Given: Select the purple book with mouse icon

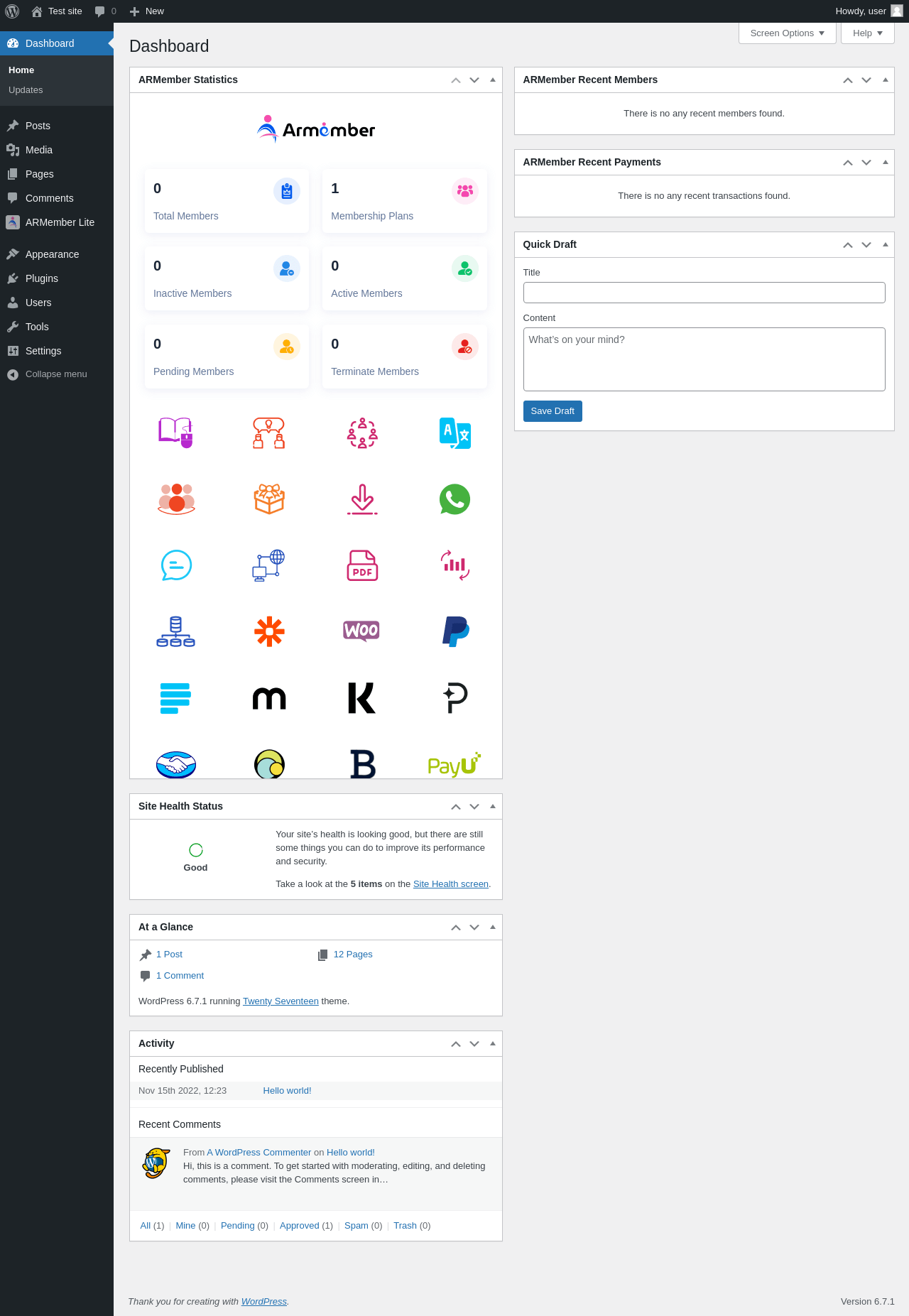Looking at the screenshot, I should (176, 433).
